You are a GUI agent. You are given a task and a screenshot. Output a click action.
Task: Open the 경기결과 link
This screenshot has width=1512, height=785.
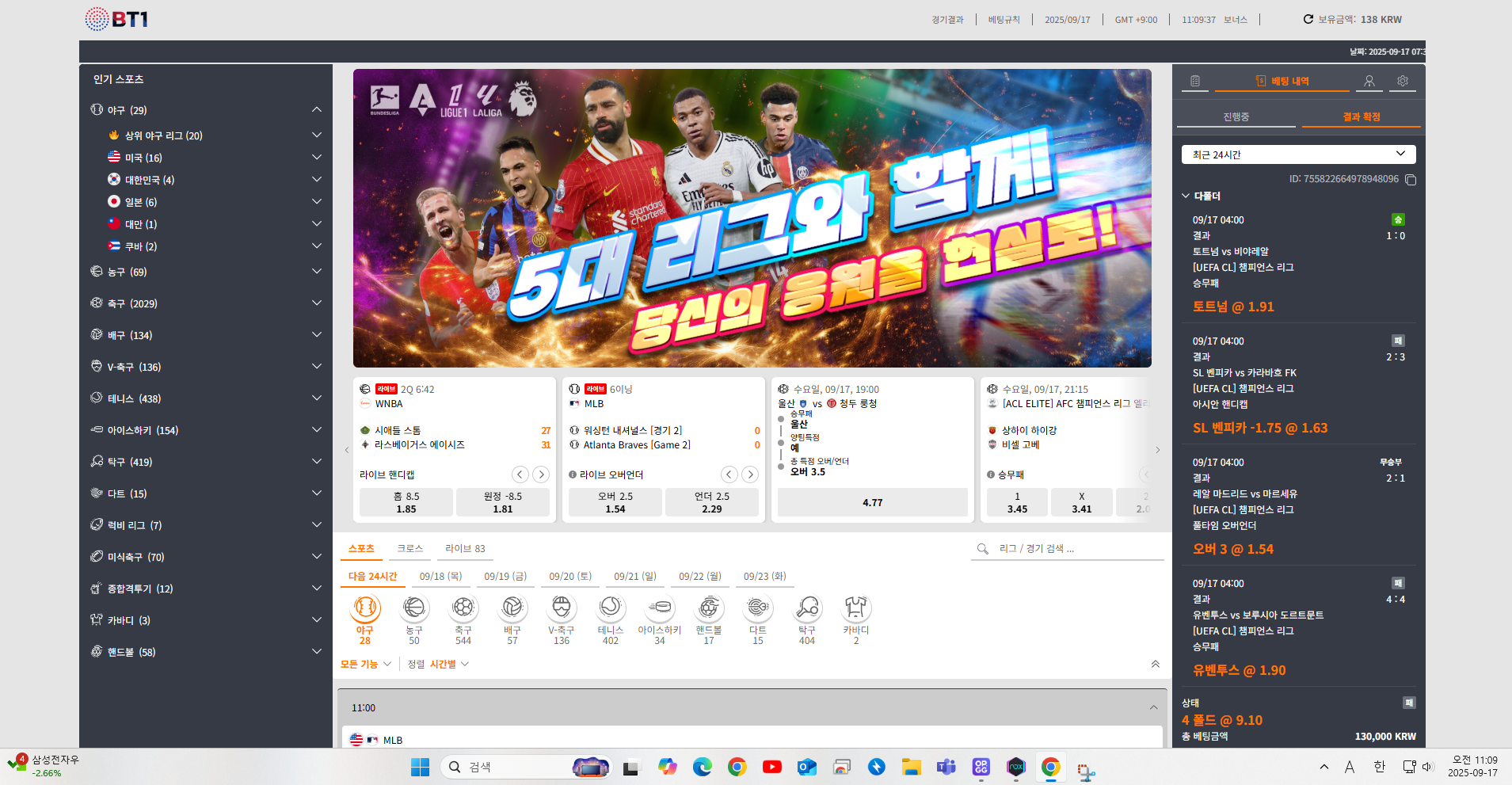[x=947, y=20]
